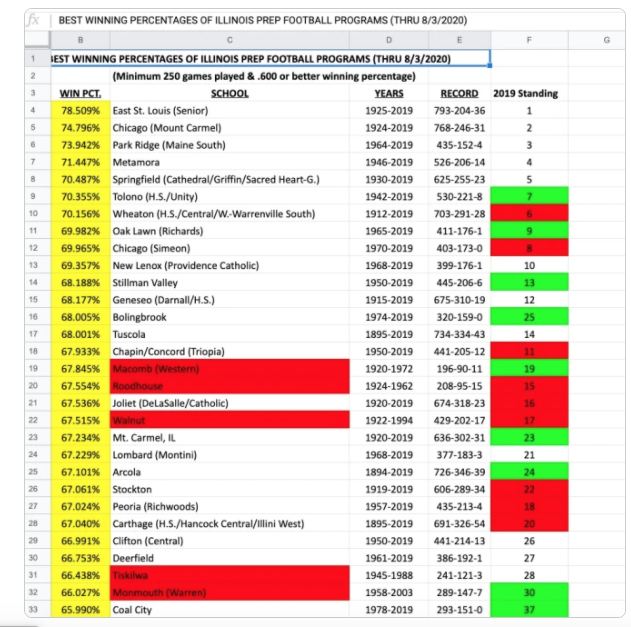Select New Lenox (Providence Catholic) cell
The width and height of the screenshot is (631, 627).
pyautogui.click(x=229, y=266)
